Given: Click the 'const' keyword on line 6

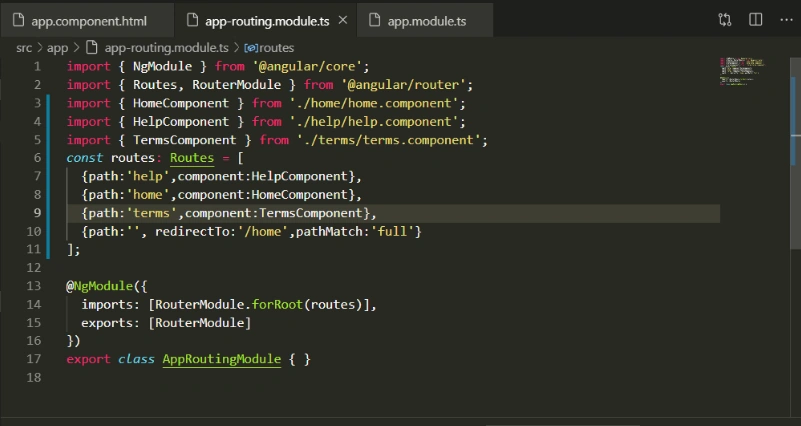Looking at the screenshot, I should tap(85, 158).
